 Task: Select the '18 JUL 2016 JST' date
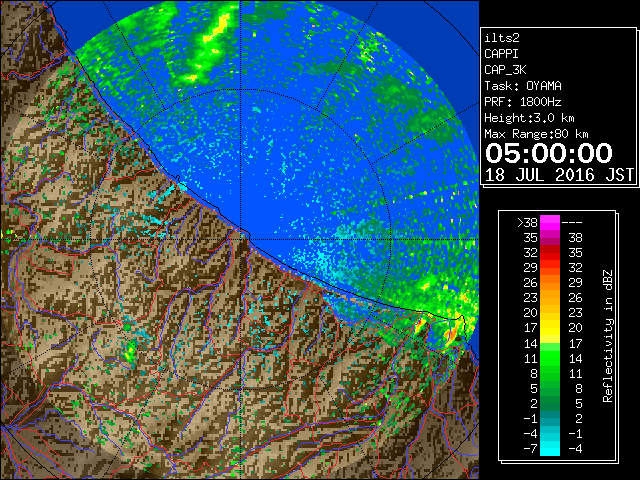(x=559, y=175)
